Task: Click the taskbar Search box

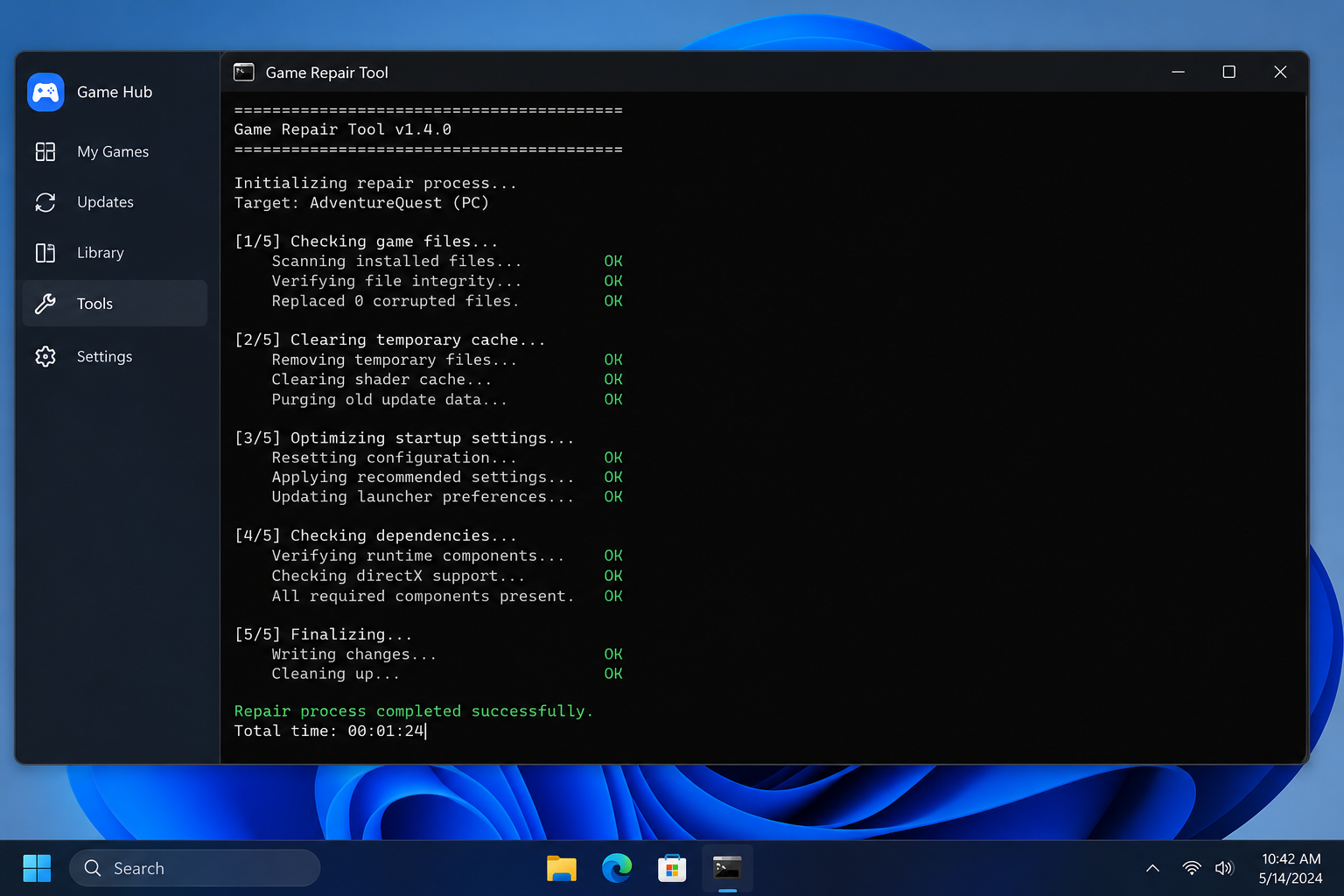Action: click(x=194, y=868)
